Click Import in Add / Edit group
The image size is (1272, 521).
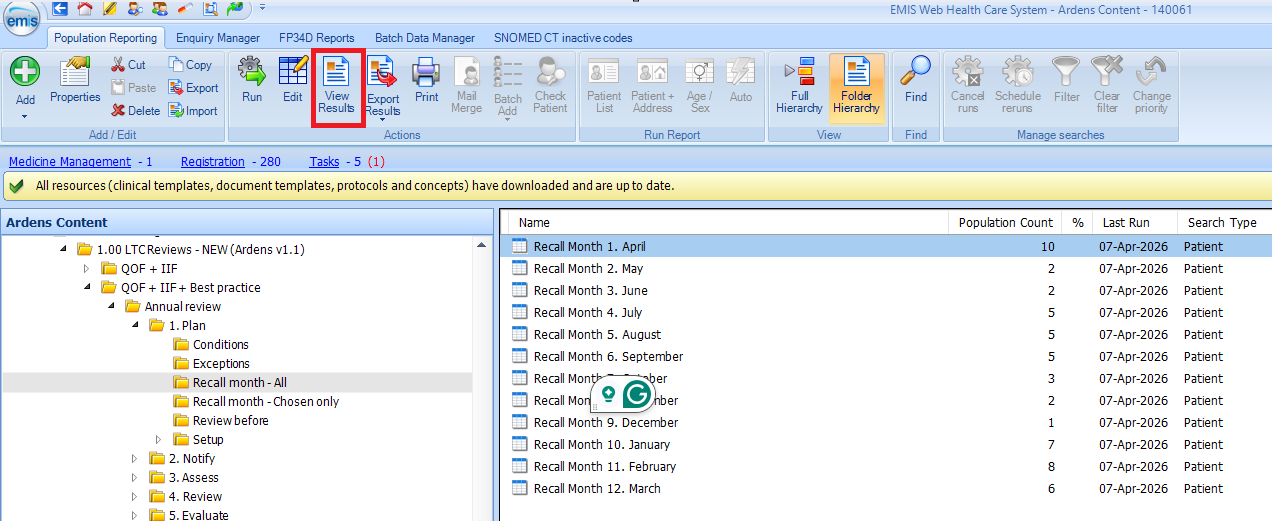193,111
